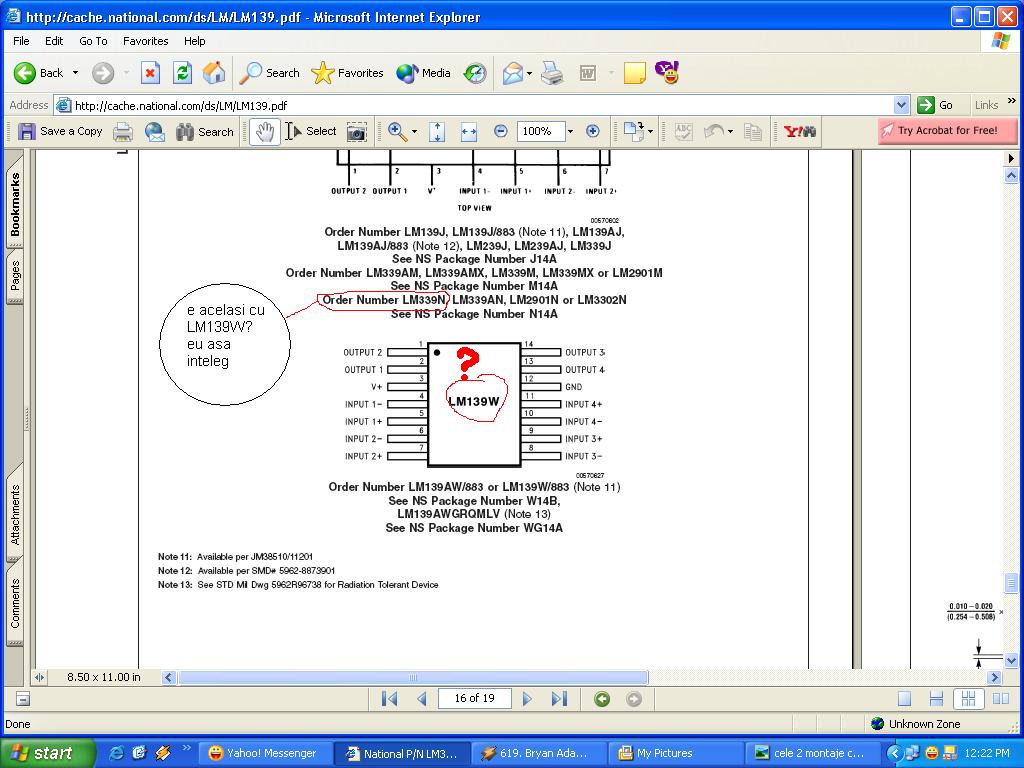The image size is (1024, 768).
Task: Click the Mail envelope icon
Action: 513,73
